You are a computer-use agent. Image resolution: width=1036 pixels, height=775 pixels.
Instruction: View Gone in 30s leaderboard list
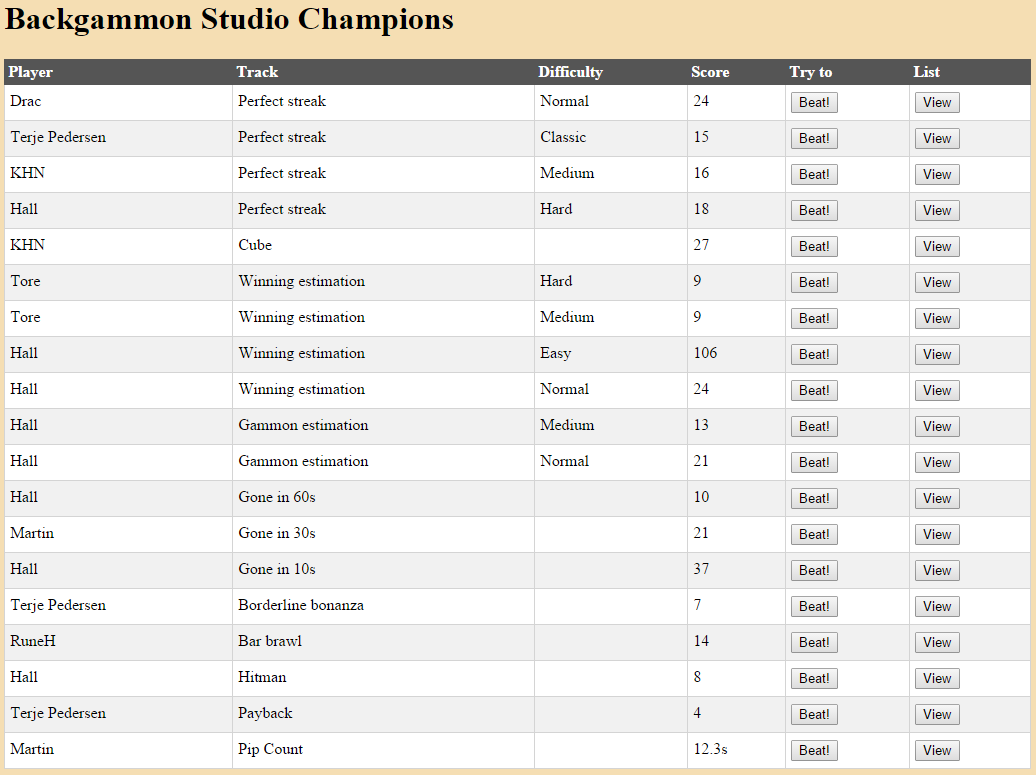[937, 534]
